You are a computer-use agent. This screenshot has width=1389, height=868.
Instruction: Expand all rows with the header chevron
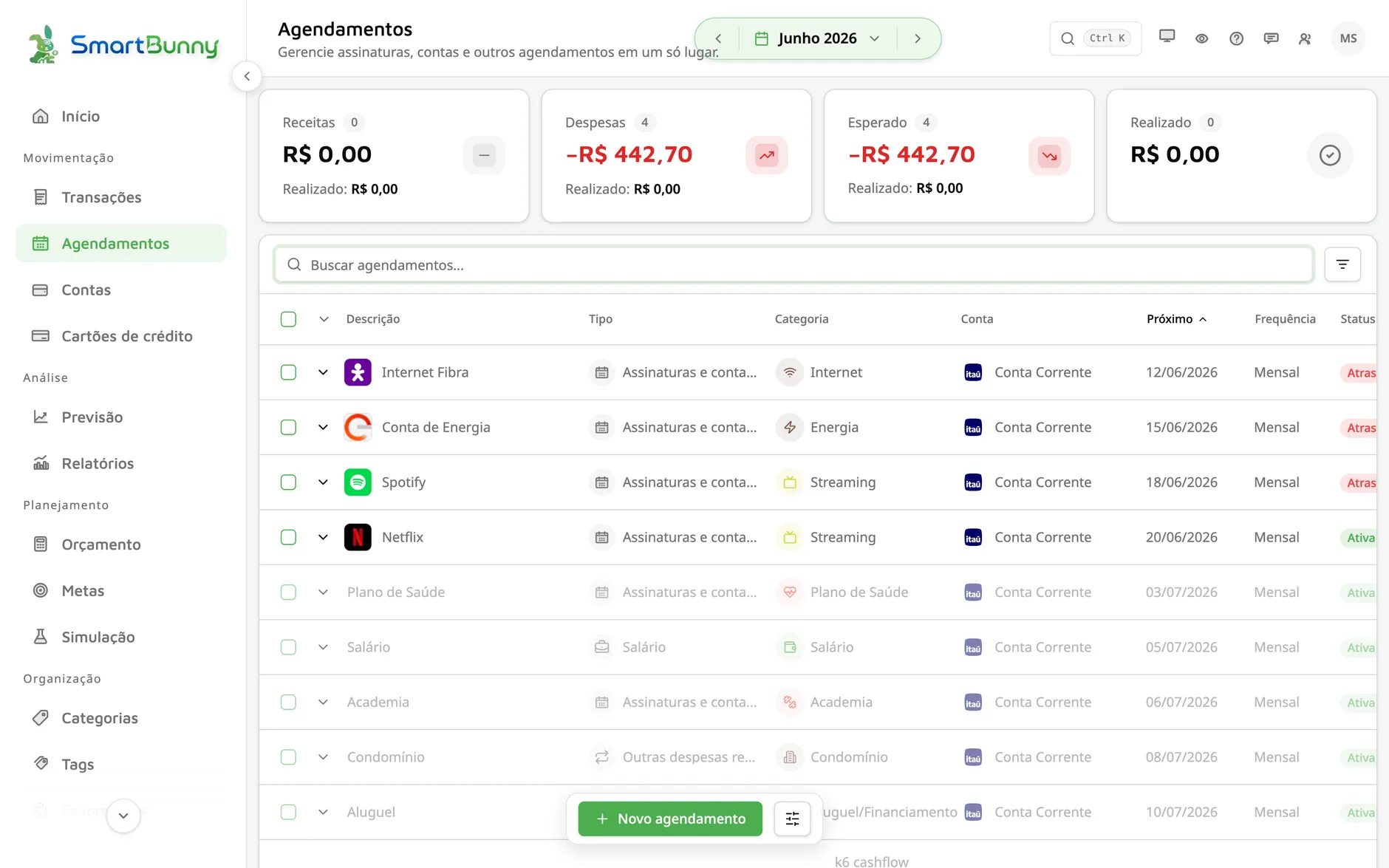324,319
